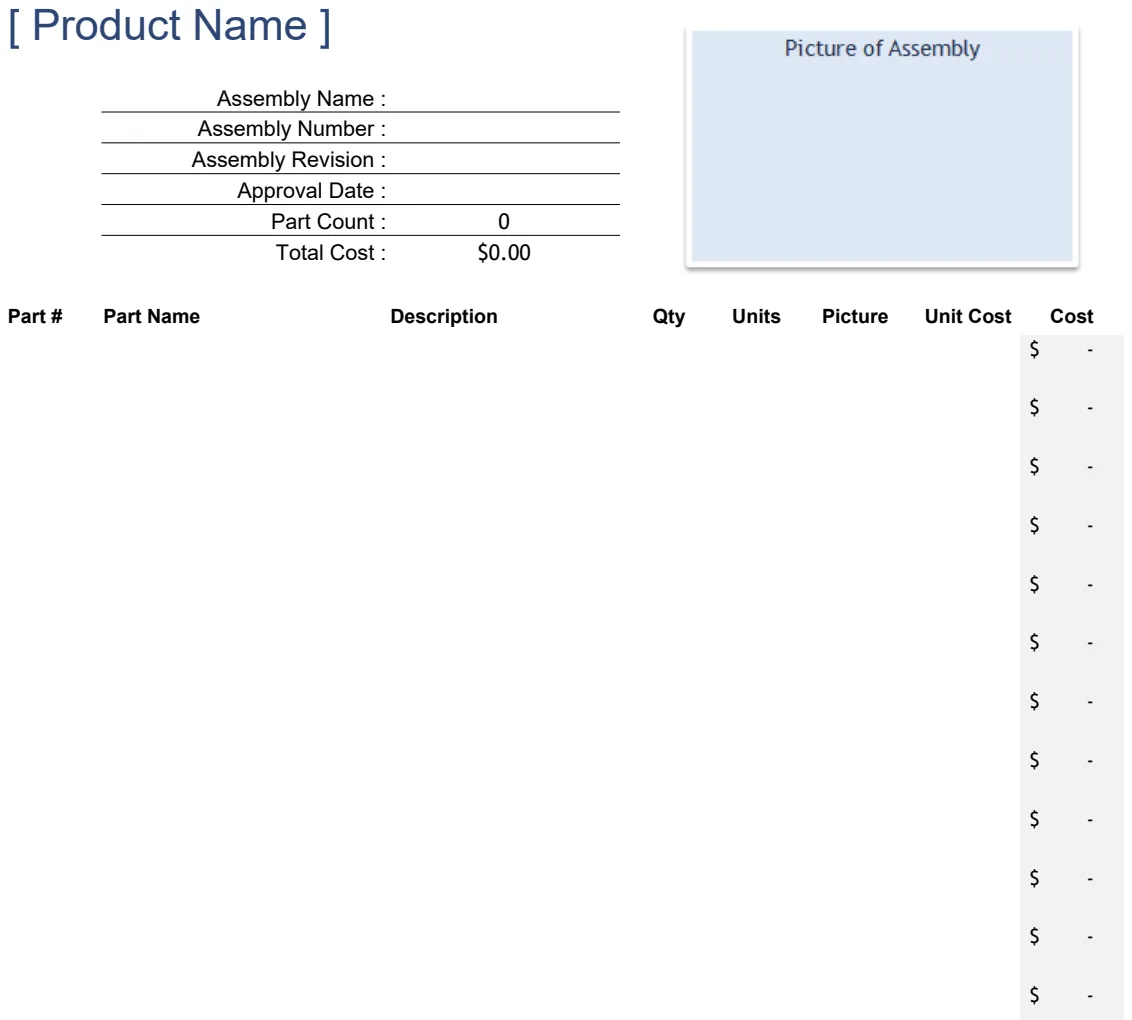Image resolution: width=1132 pixels, height=1020 pixels.
Task: Click the Part Count label
Action: (x=328, y=222)
